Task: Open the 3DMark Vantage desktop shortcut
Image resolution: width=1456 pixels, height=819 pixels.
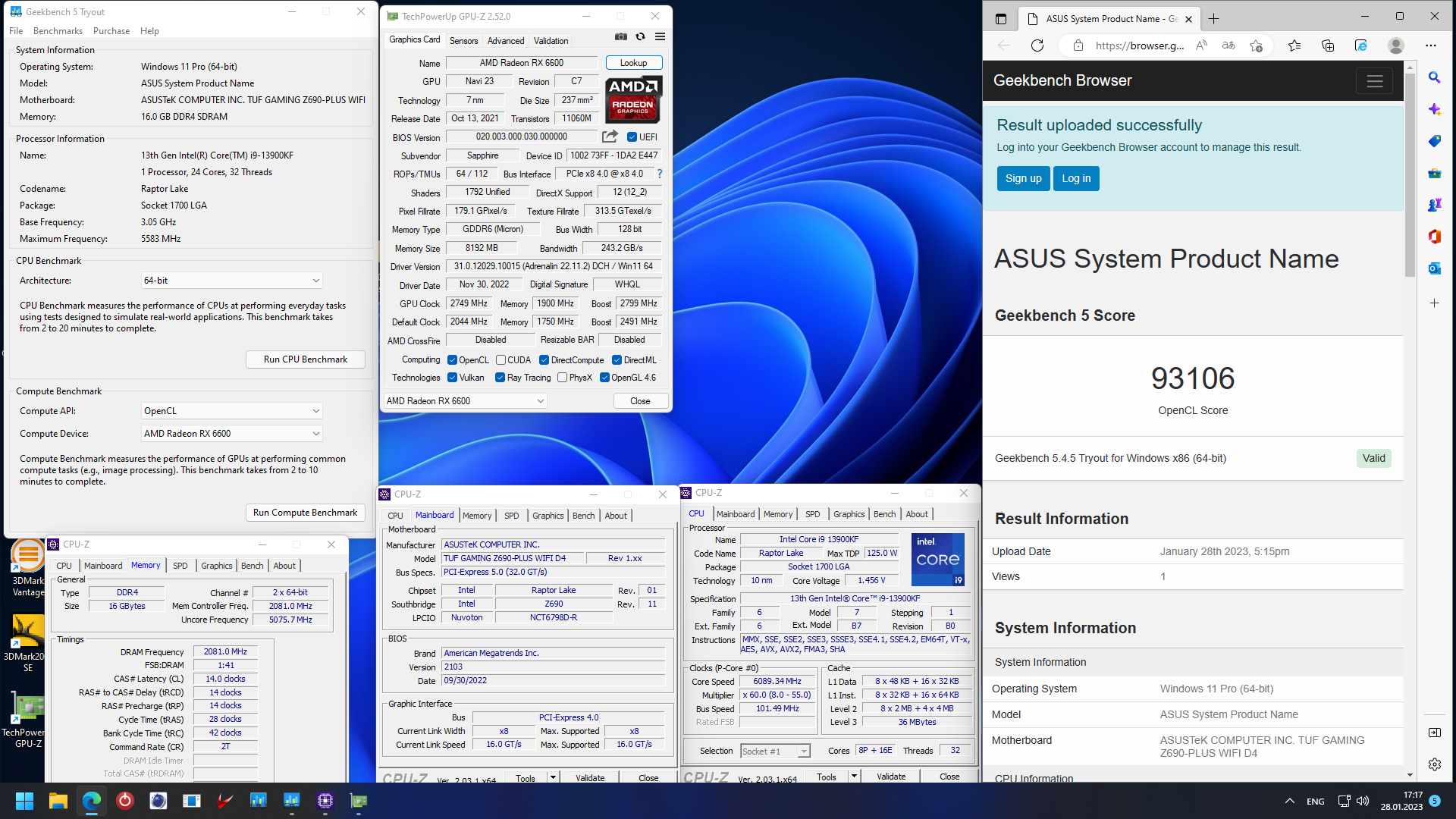Action: tap(28, 567)
